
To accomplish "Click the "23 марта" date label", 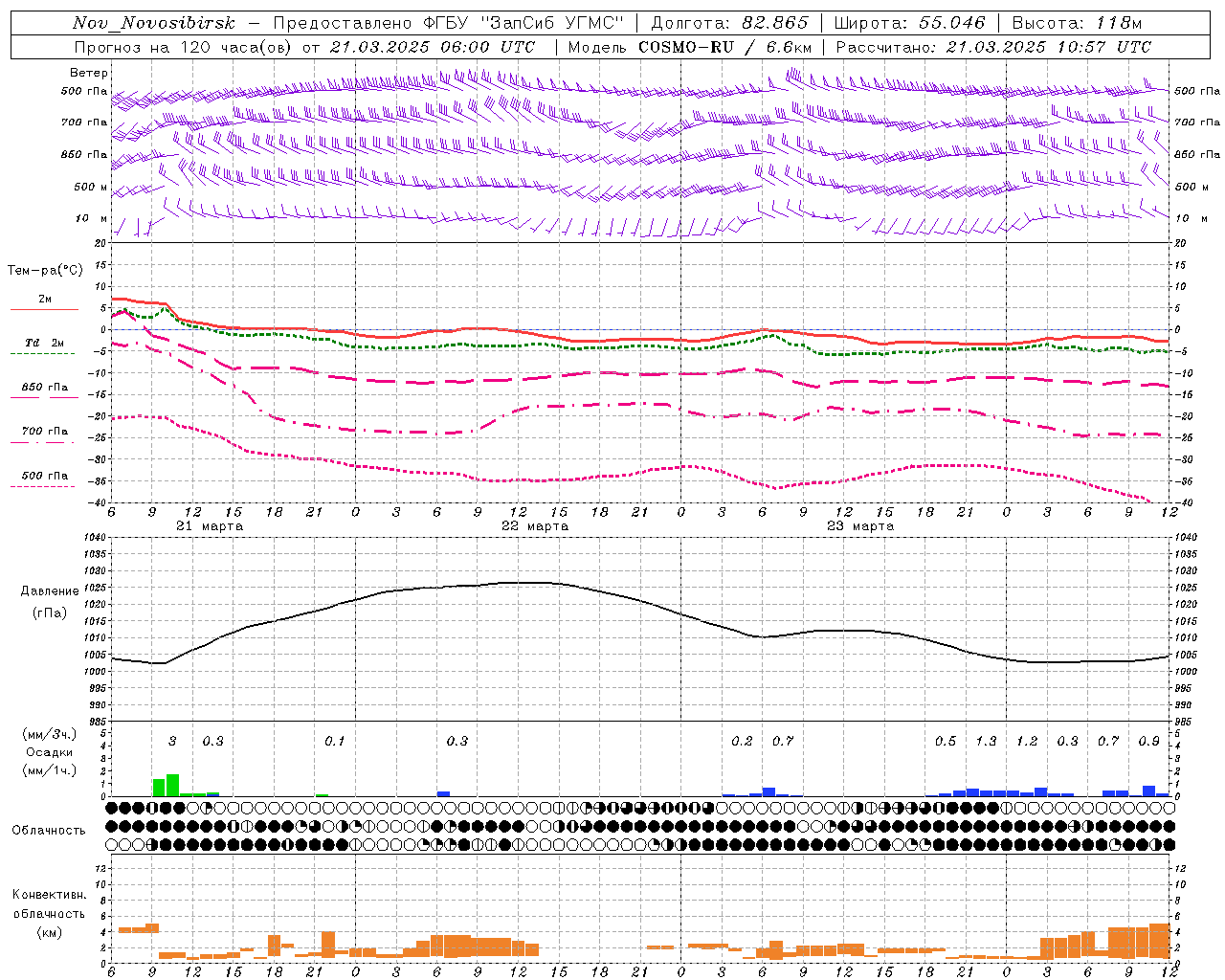I will point(860,526).
